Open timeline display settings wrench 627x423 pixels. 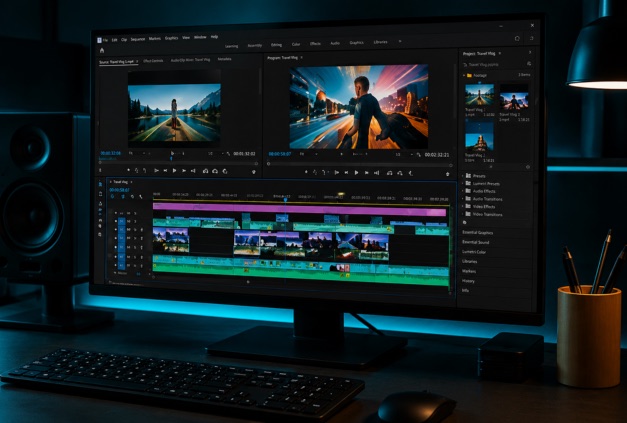[x=141, y=197]
